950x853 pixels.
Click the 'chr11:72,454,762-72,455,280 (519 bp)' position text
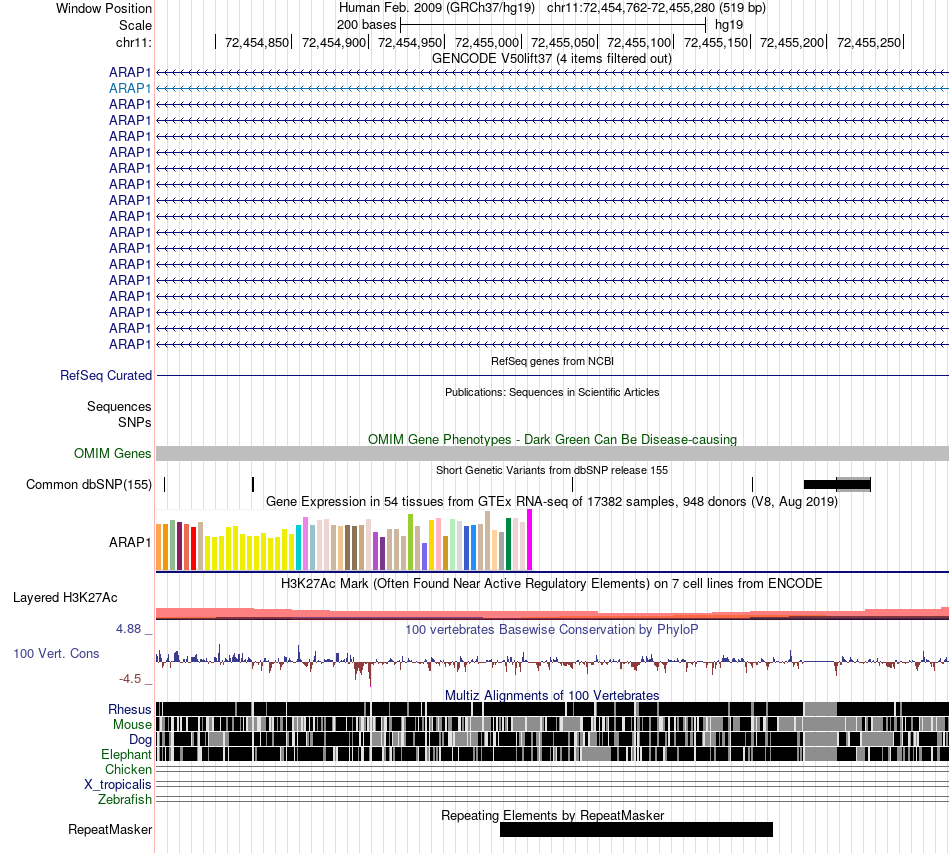[x=656, y=8]
